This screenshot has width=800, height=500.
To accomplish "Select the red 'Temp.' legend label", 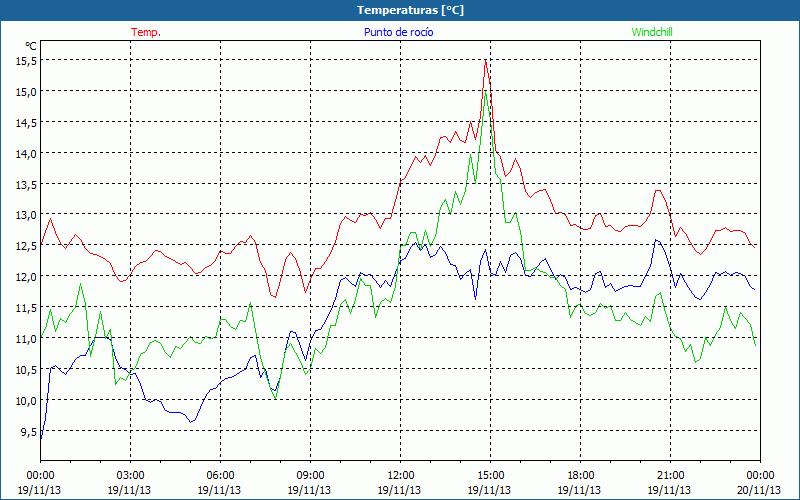I will (146, 32).
